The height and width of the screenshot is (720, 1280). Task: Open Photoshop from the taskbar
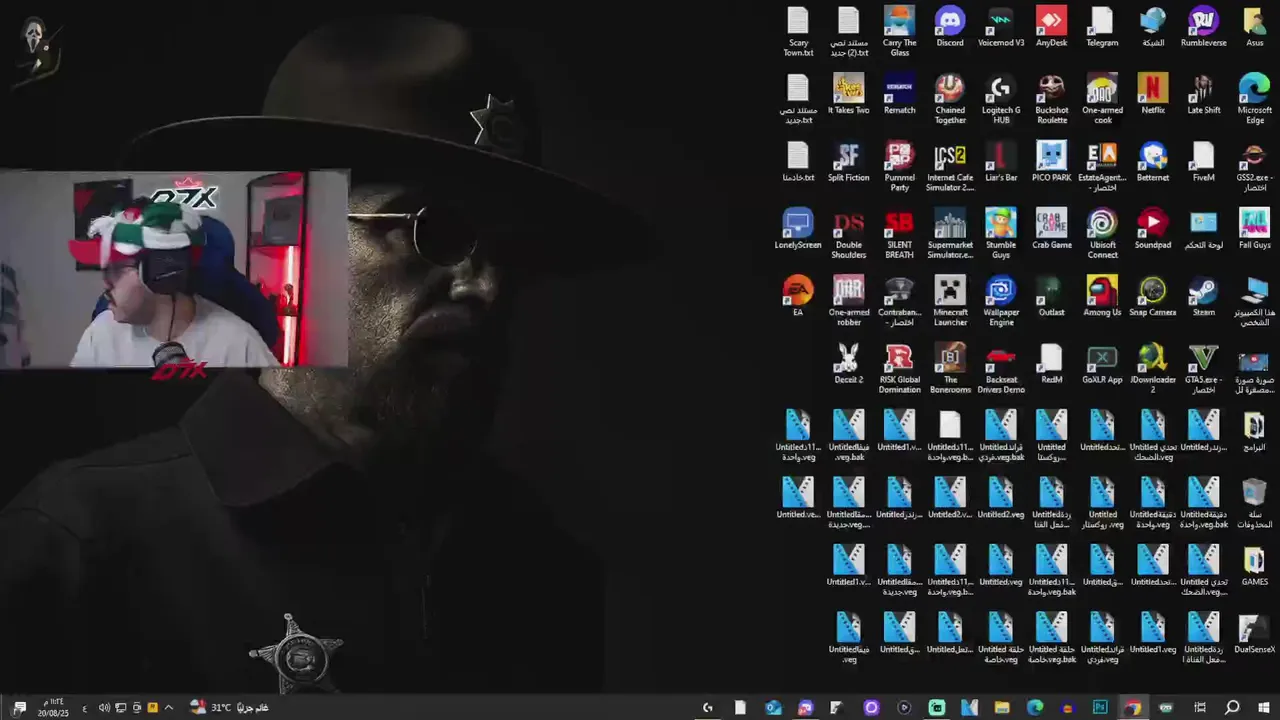coord(1100,707)
